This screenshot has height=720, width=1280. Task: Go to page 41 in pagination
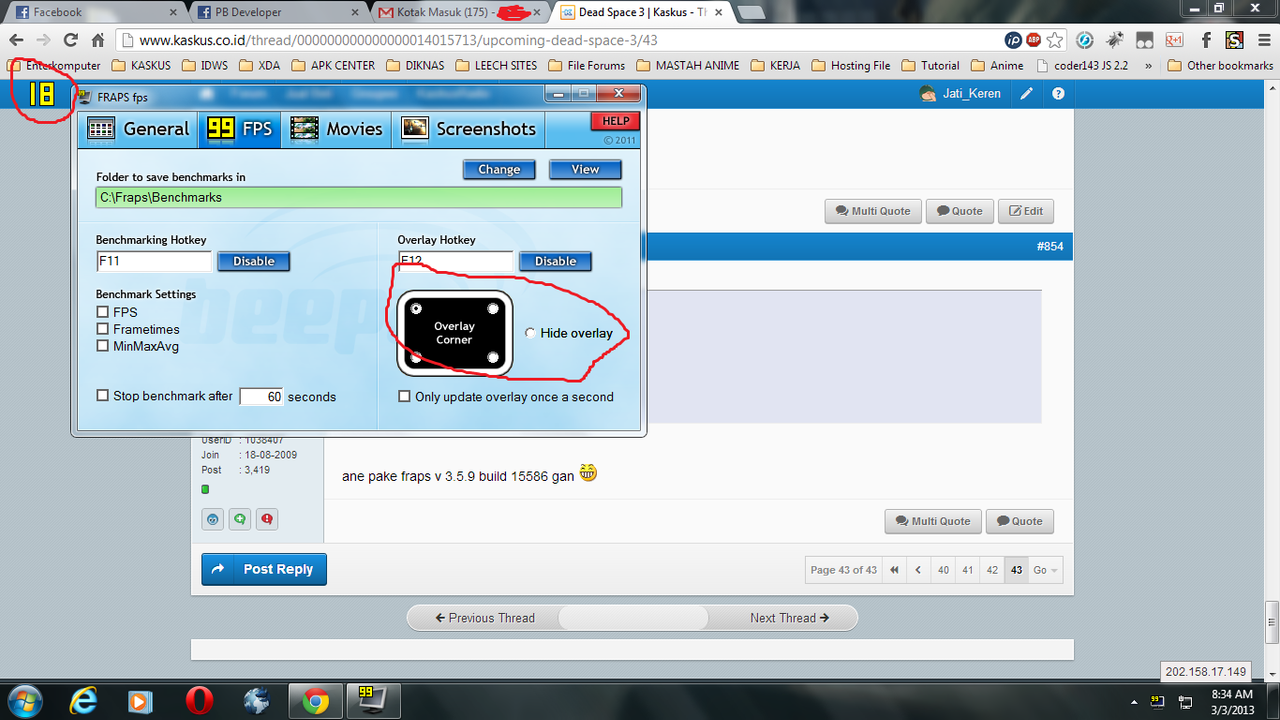(x=967, y=570)
